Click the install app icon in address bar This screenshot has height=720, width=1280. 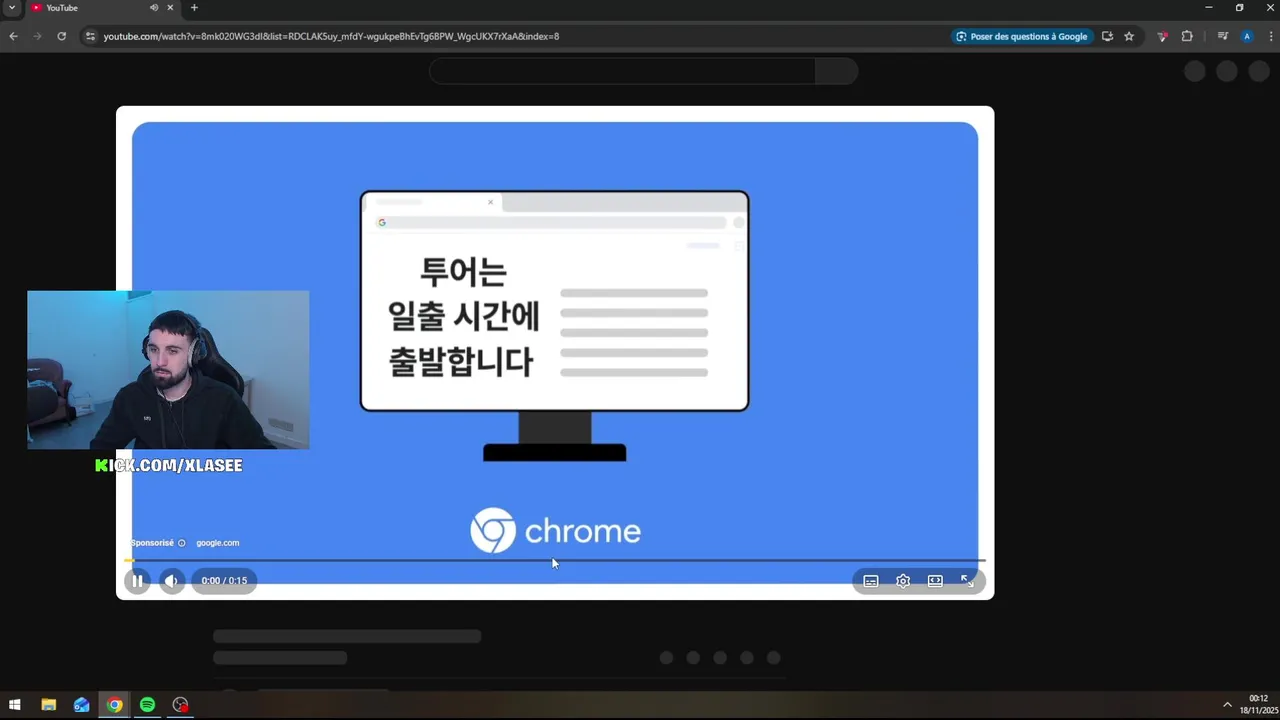coord(1107,36)
